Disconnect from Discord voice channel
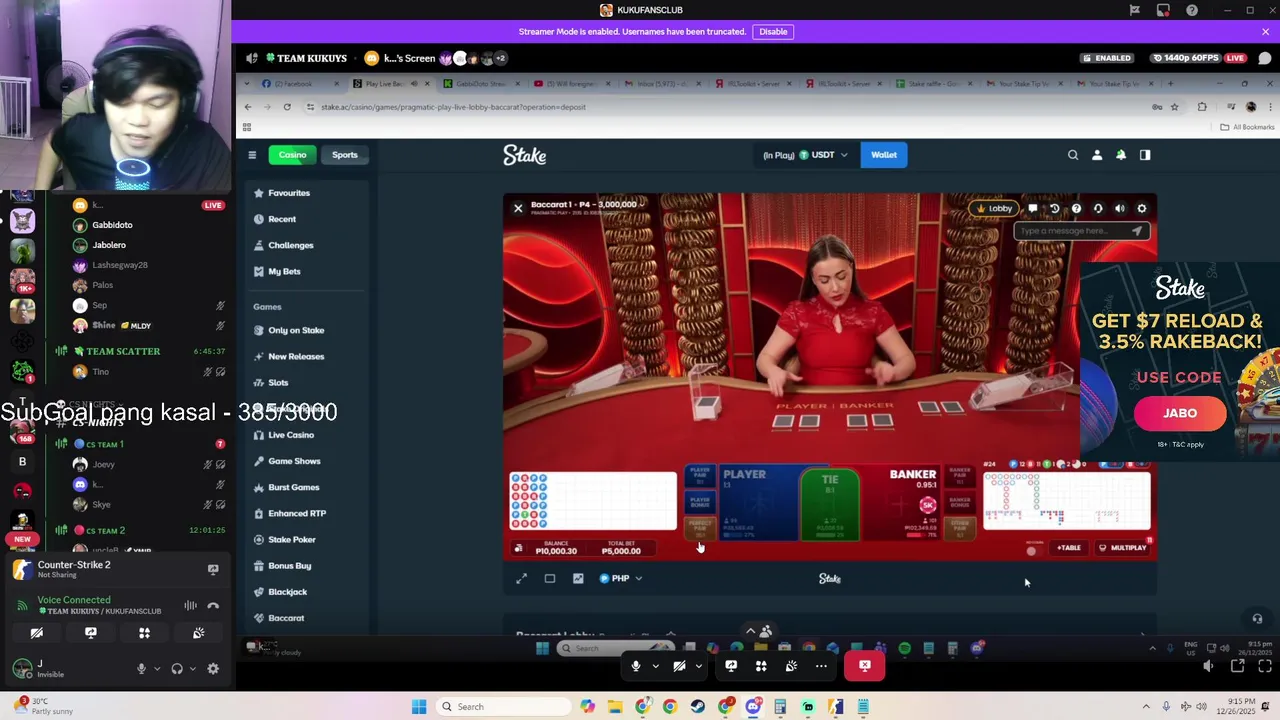The height and width of the screenshot is (720, 1280). [x=213, y=605]
